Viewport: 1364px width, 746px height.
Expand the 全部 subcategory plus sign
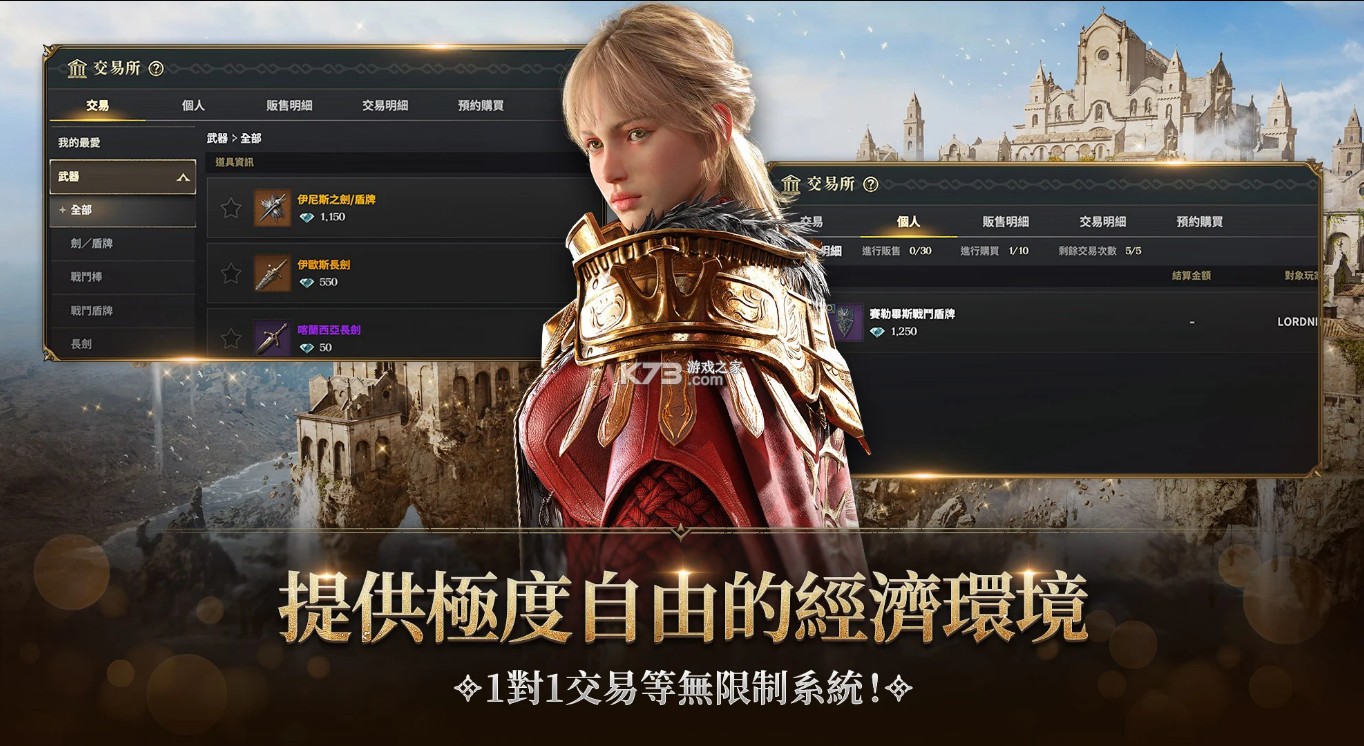pos(62,210)
